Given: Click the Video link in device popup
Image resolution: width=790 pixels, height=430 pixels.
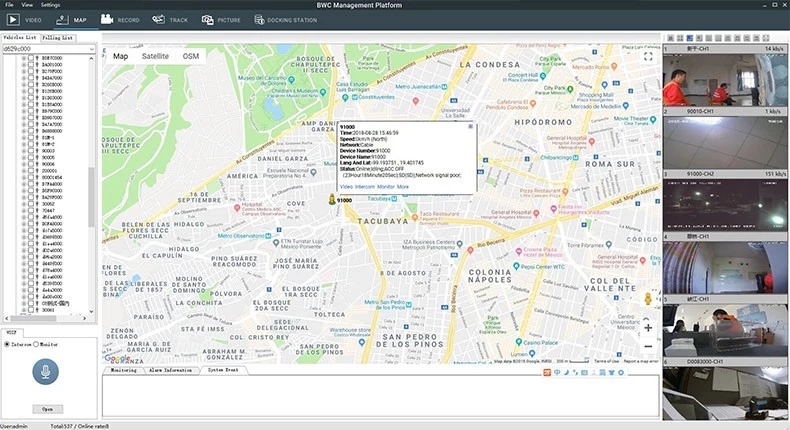Looking at the screenshot, I should pos(346,187).
